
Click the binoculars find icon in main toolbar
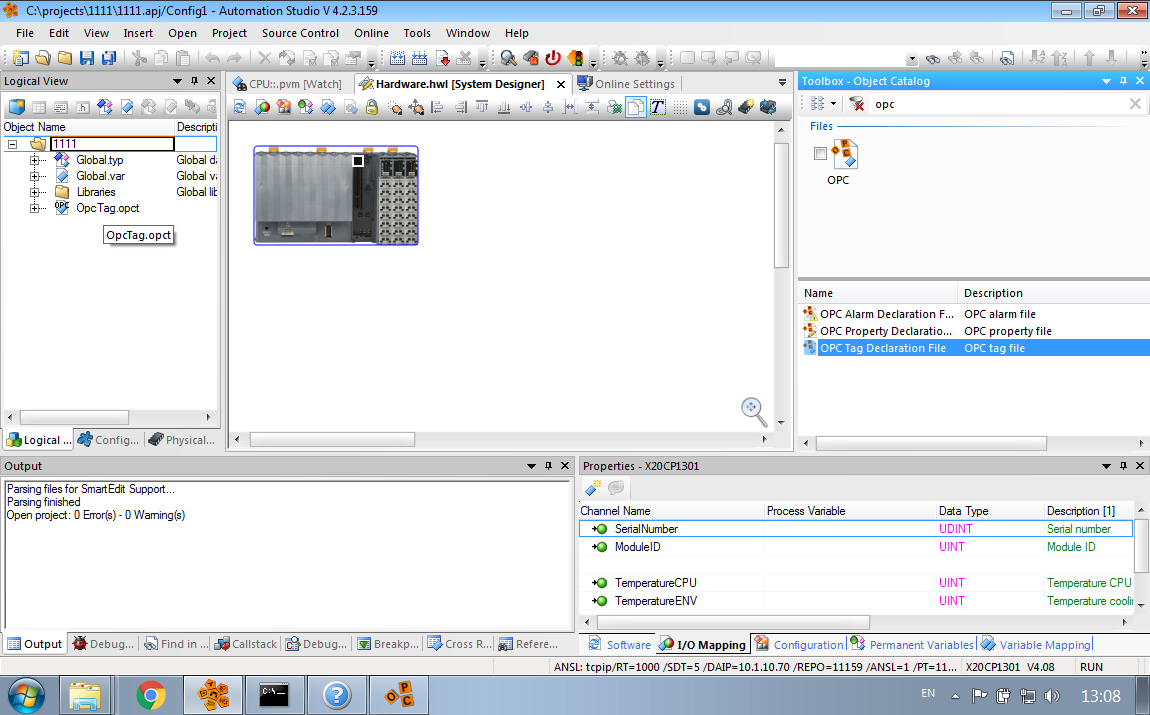[x=933, y=58]
